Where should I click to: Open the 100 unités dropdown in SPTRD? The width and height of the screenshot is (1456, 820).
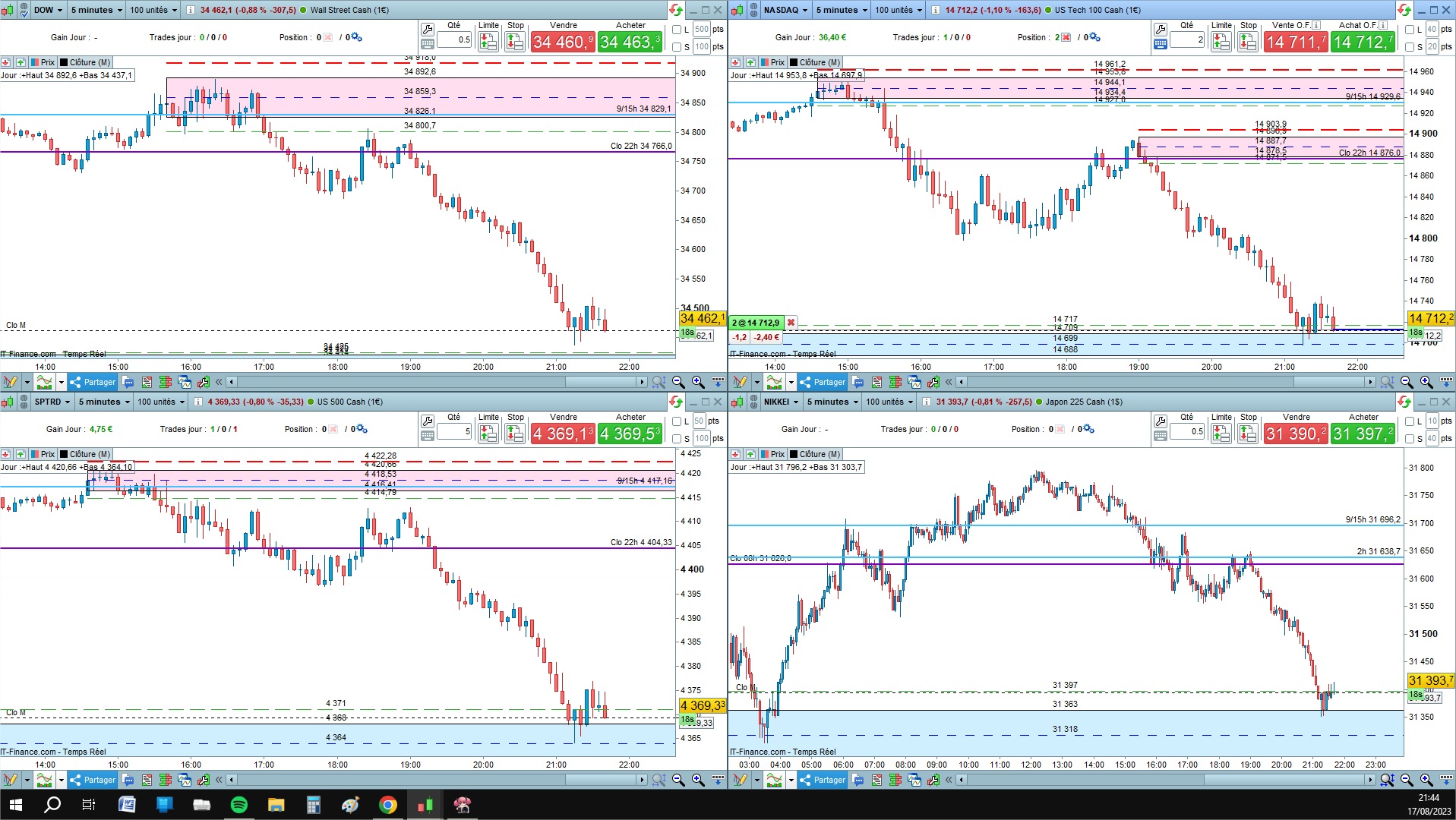click(x=160, y=402)
